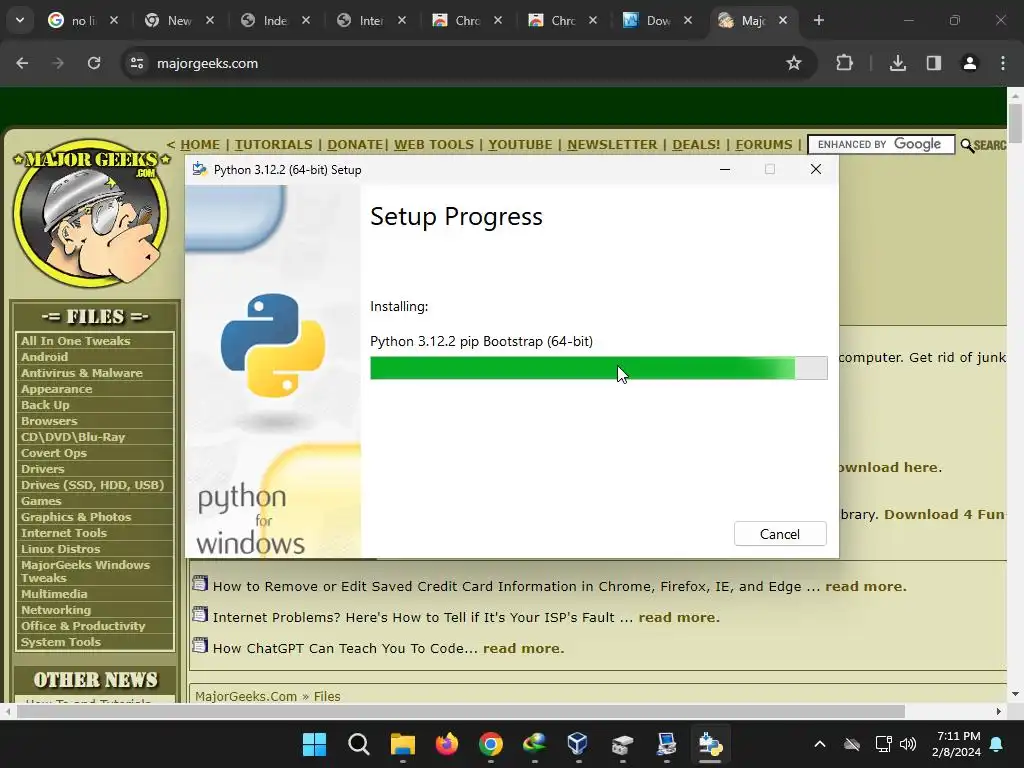Viewport: 1024px width, 768px height.
Task: Open Linux Distros category
Action: click(x=61, y=549)
